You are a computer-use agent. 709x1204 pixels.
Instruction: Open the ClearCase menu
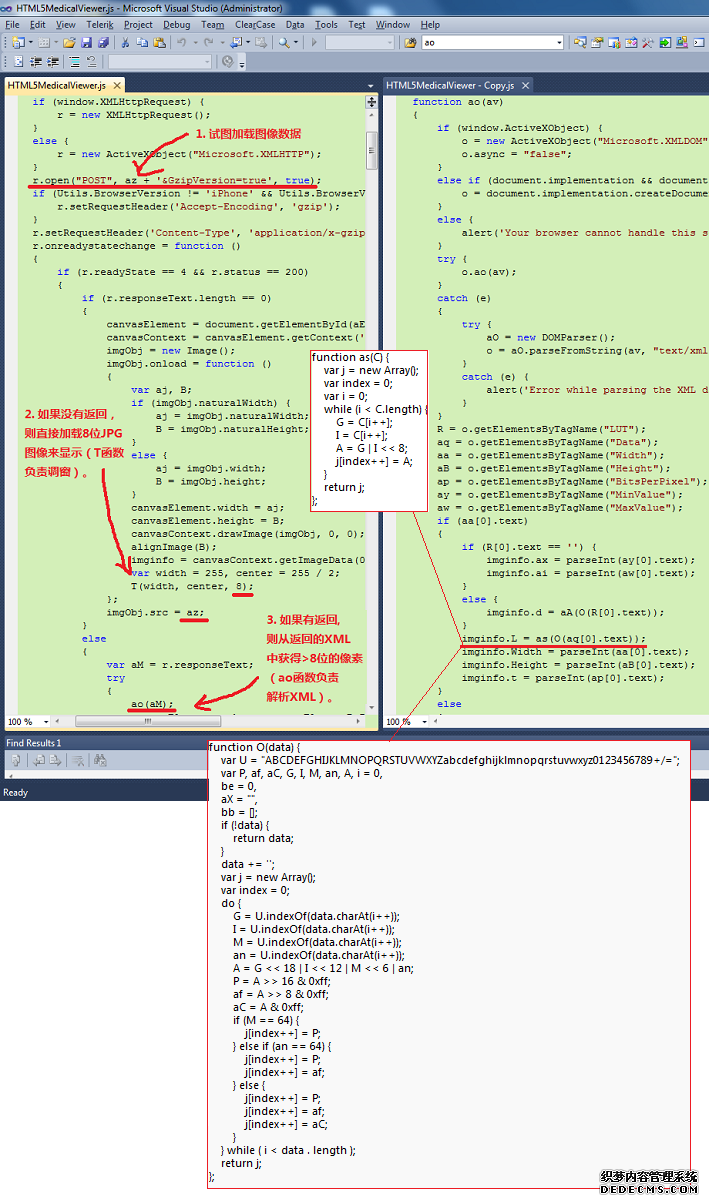pos(255,24)
